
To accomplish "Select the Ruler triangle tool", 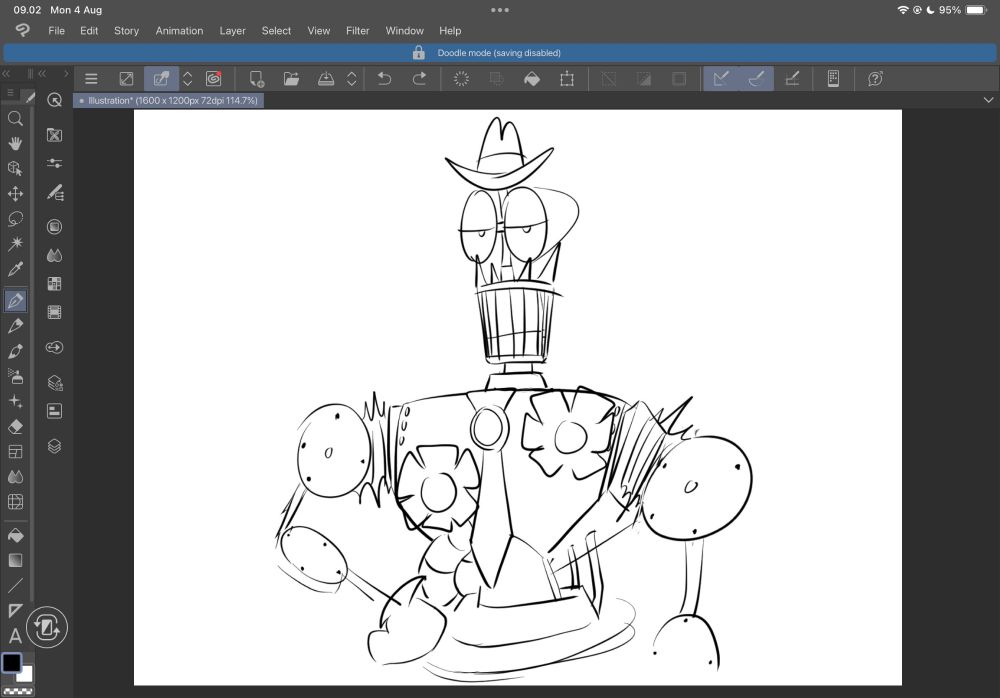I will point(15,611).
